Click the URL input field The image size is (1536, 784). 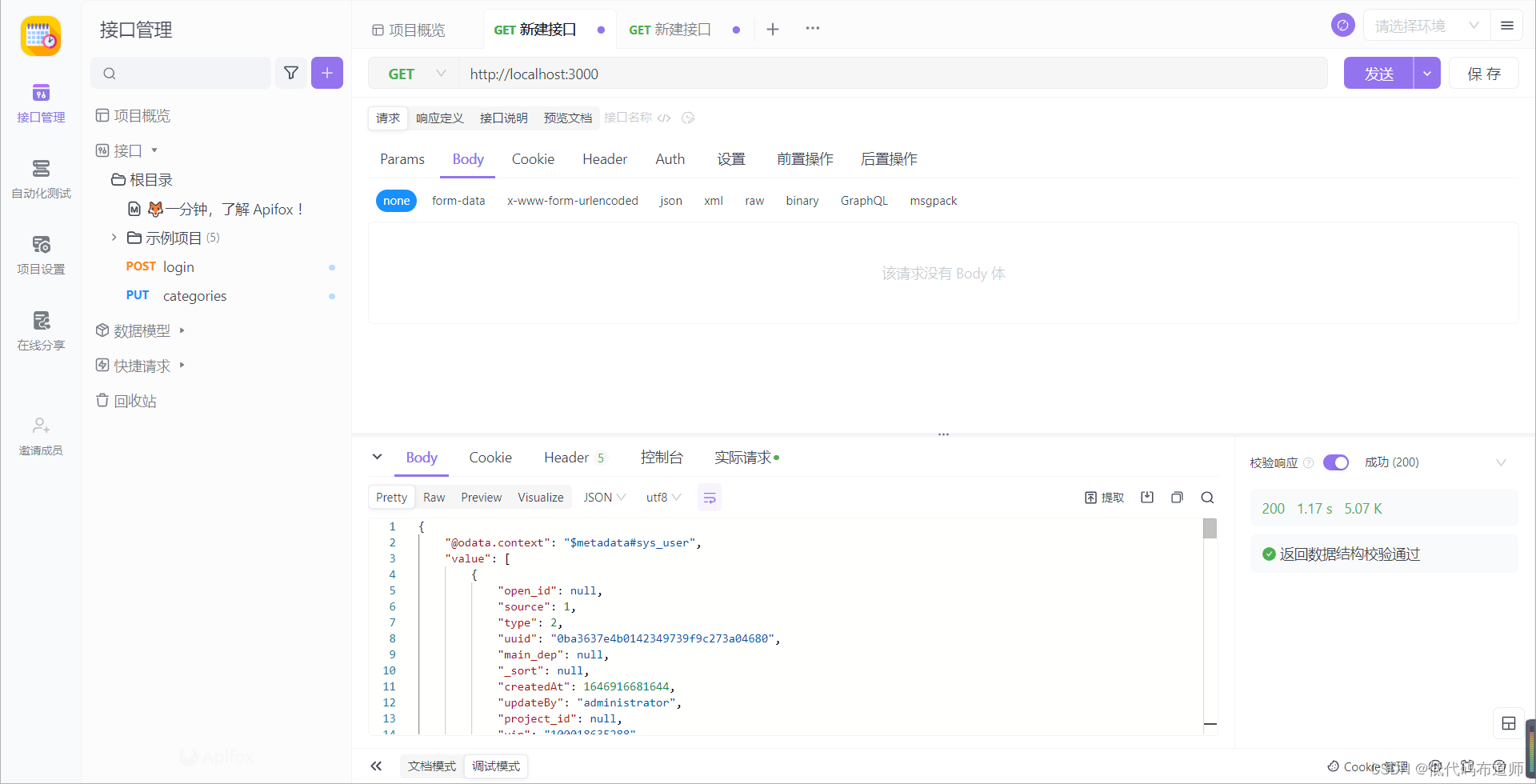tap(894, 74)
